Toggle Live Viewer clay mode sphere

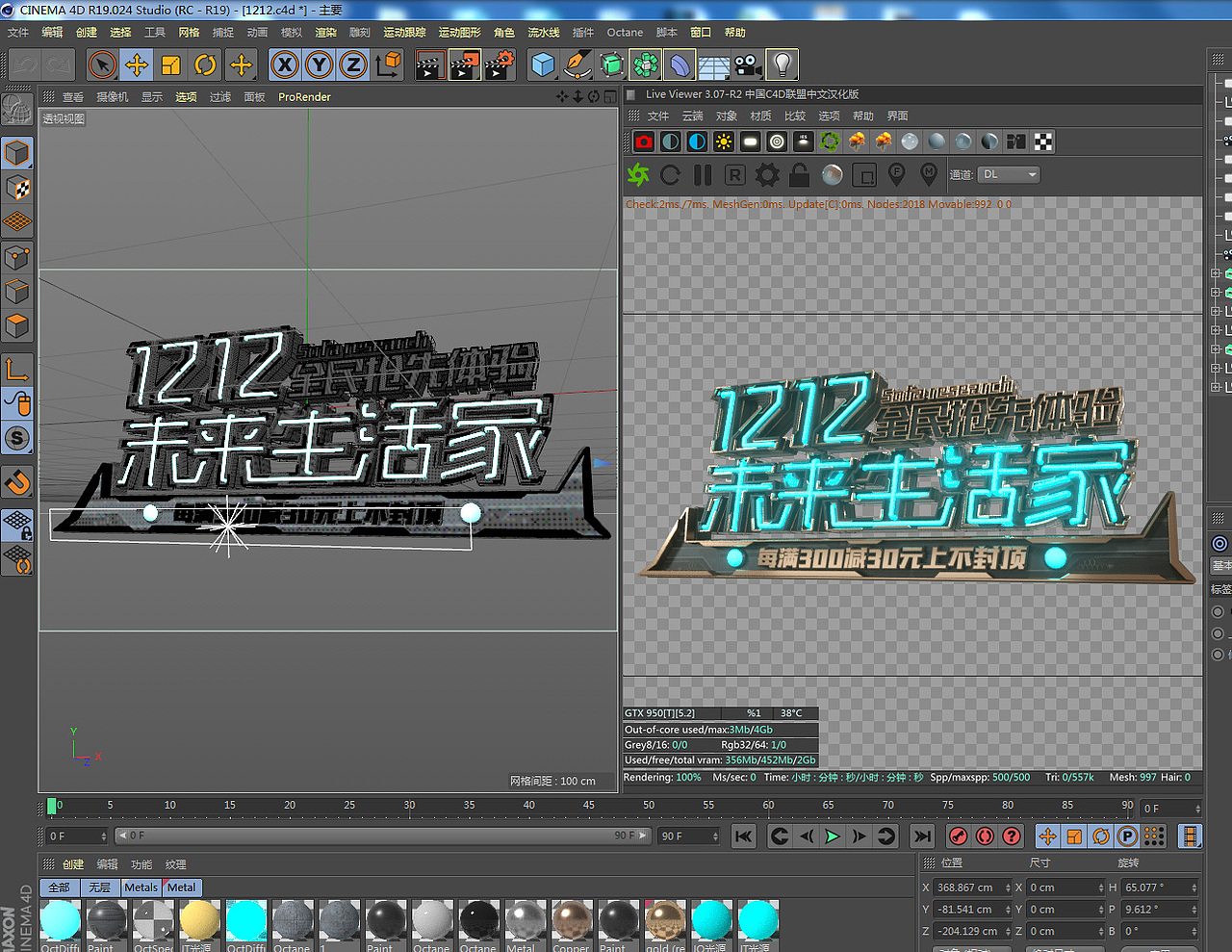click(833, 175)
